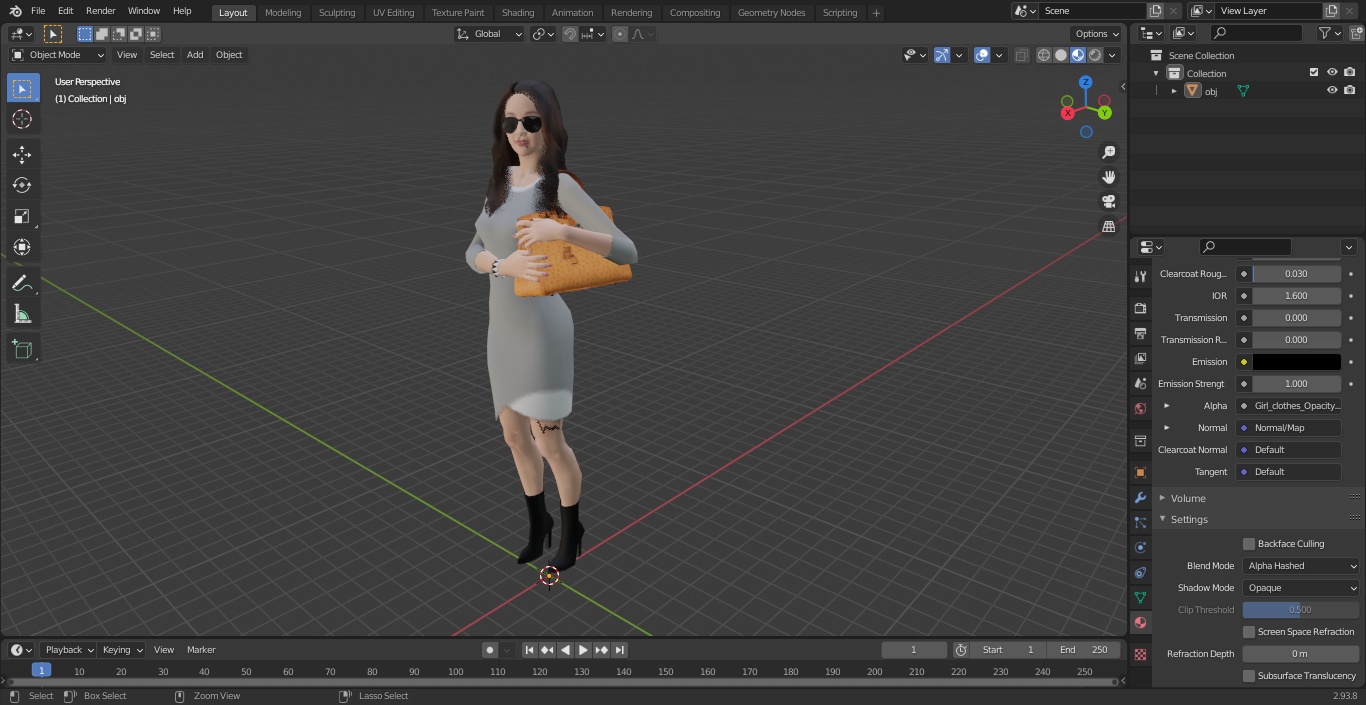Click the pan view hand icon

point(1109,177)
